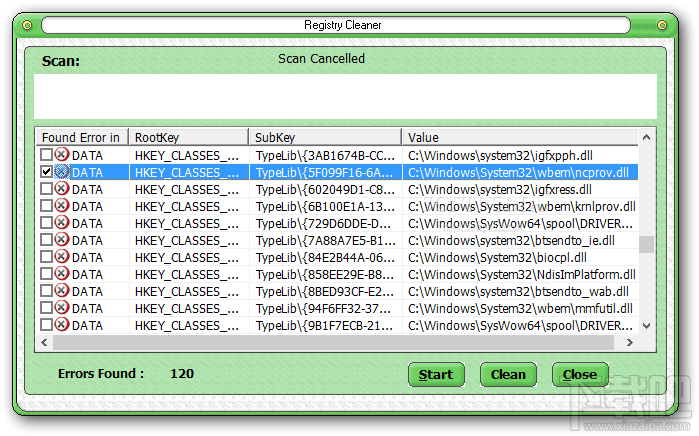Click the error icon in the igfxpph.dll row

tap(62, 155)
